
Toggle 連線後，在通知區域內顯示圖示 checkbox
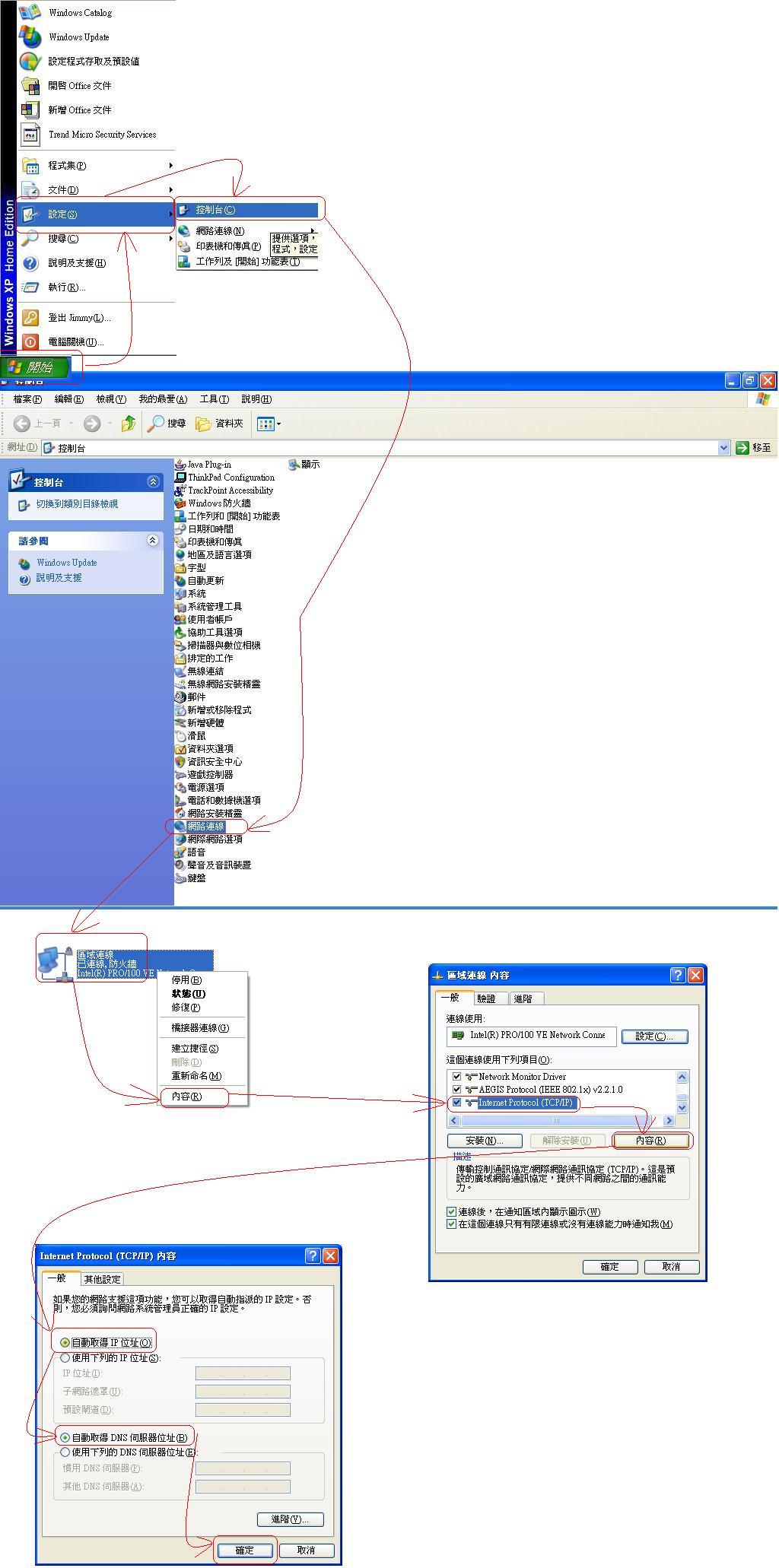click(x=452, y=1212)
